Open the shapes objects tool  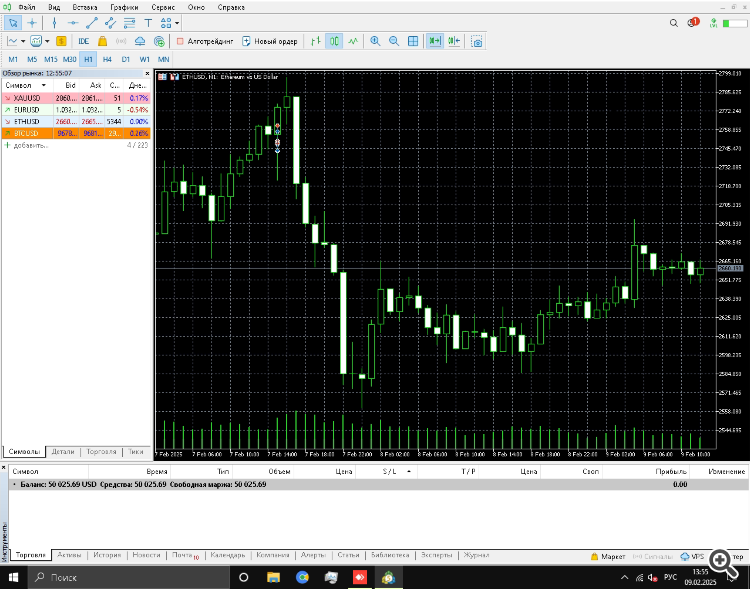tap(166, 22)
